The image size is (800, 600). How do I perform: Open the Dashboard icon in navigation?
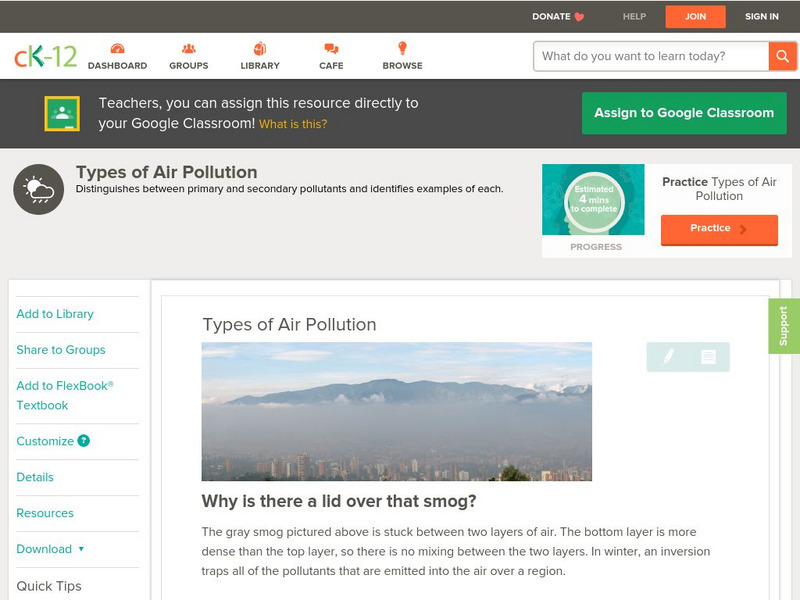point(117,49)
